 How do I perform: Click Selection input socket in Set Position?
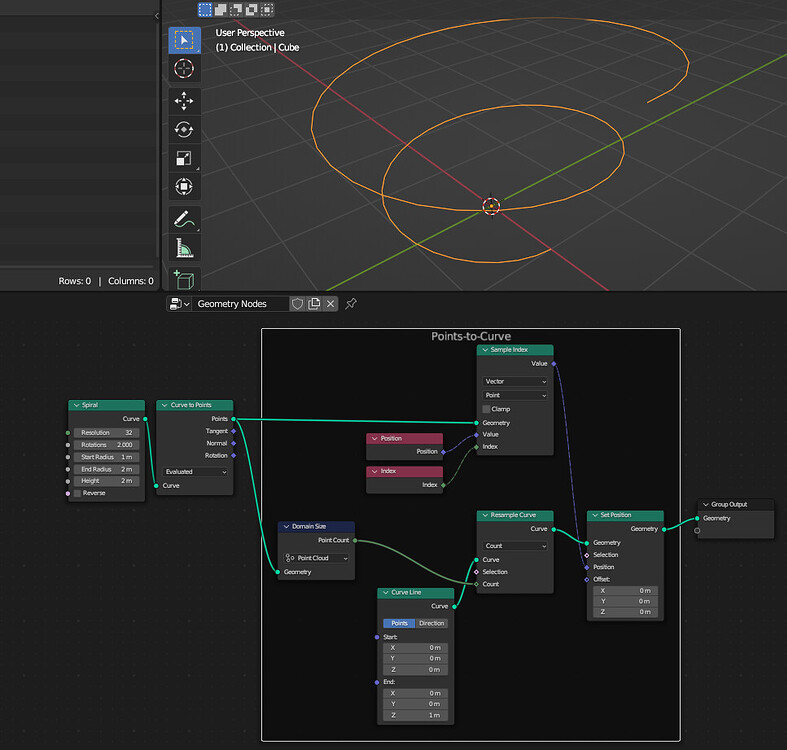(x=587, y=555)
